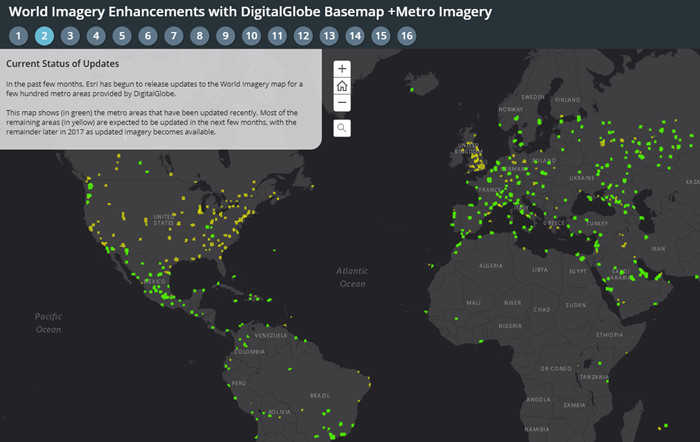Click the 'ETHIOPIA' country label
This screenshot has width=700, height=442.
(609, 334)
